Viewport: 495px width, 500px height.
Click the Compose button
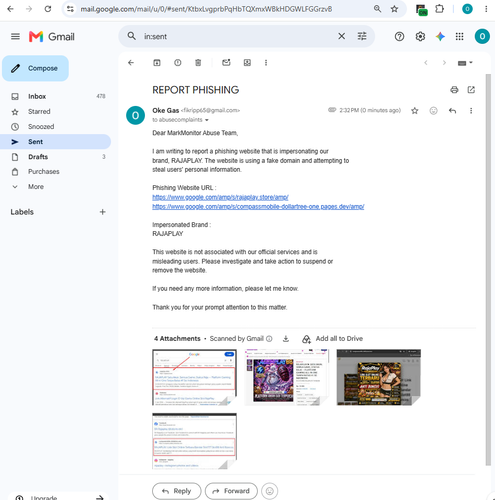[x=35, y=68]
